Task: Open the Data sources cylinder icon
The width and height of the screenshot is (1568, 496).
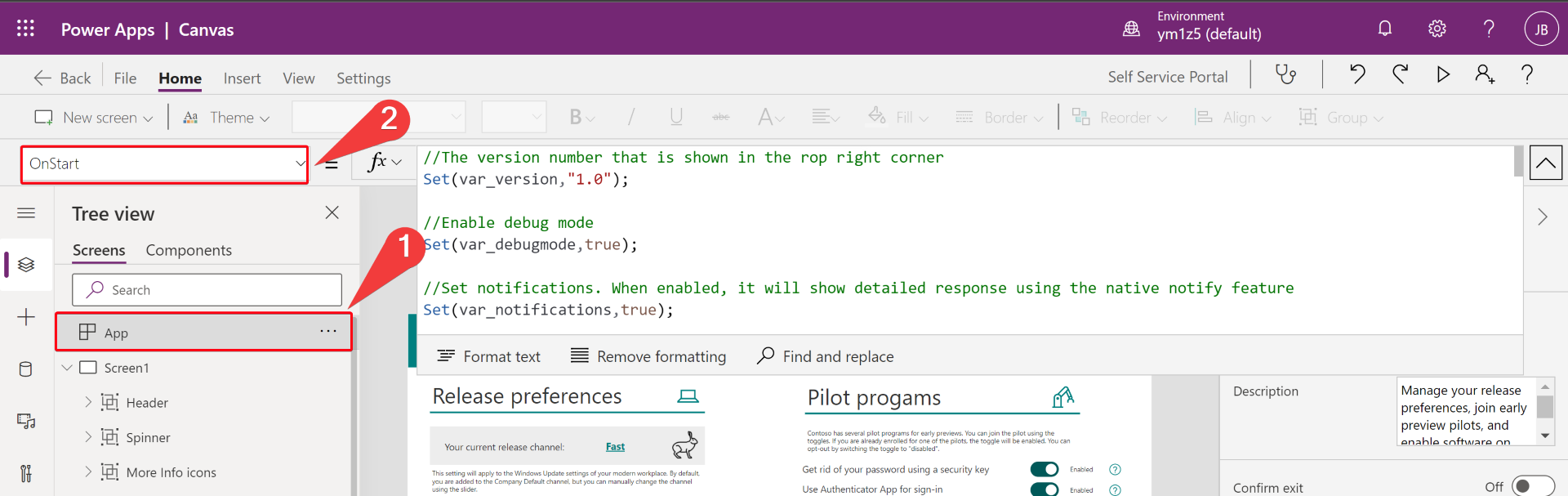Action: (x=26, y=369)
